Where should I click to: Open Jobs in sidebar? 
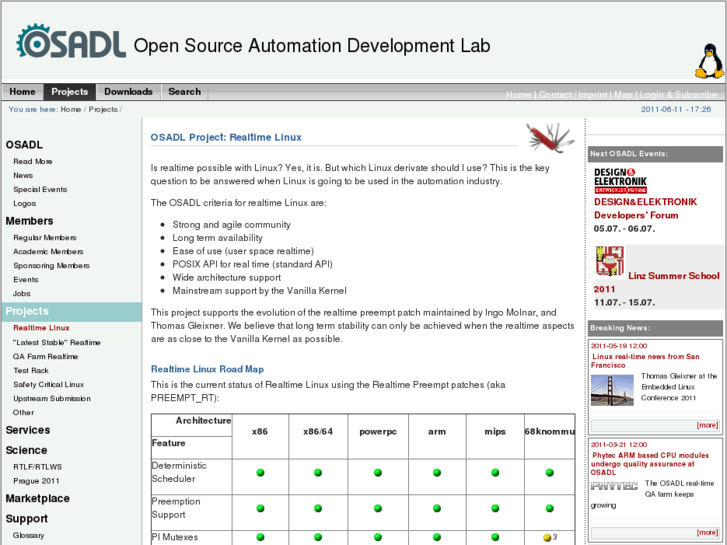click(x=21, y=293)
